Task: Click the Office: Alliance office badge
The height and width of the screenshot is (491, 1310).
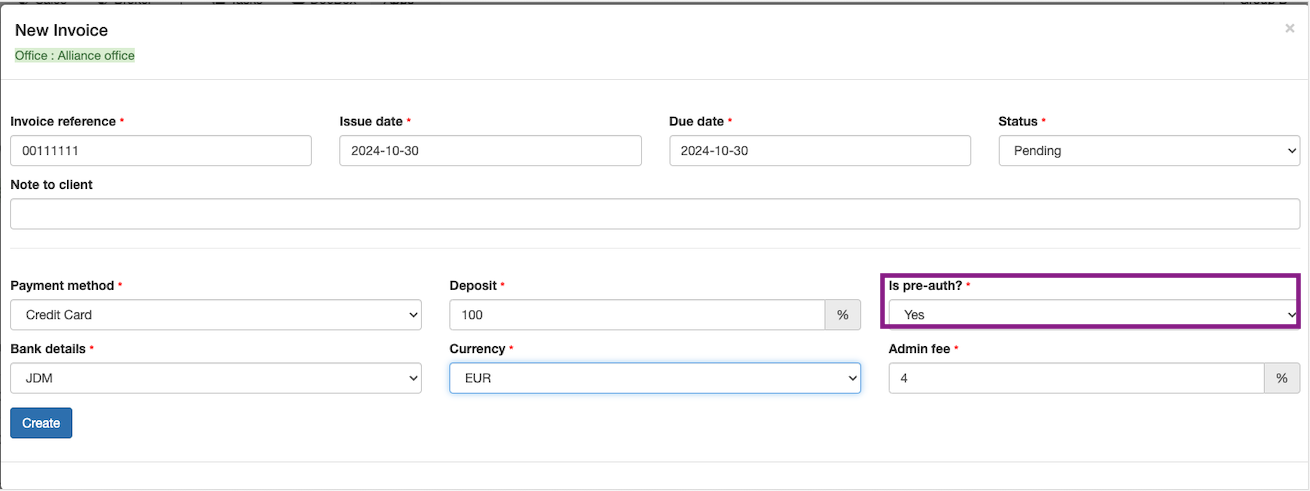Action: point(75,56)
